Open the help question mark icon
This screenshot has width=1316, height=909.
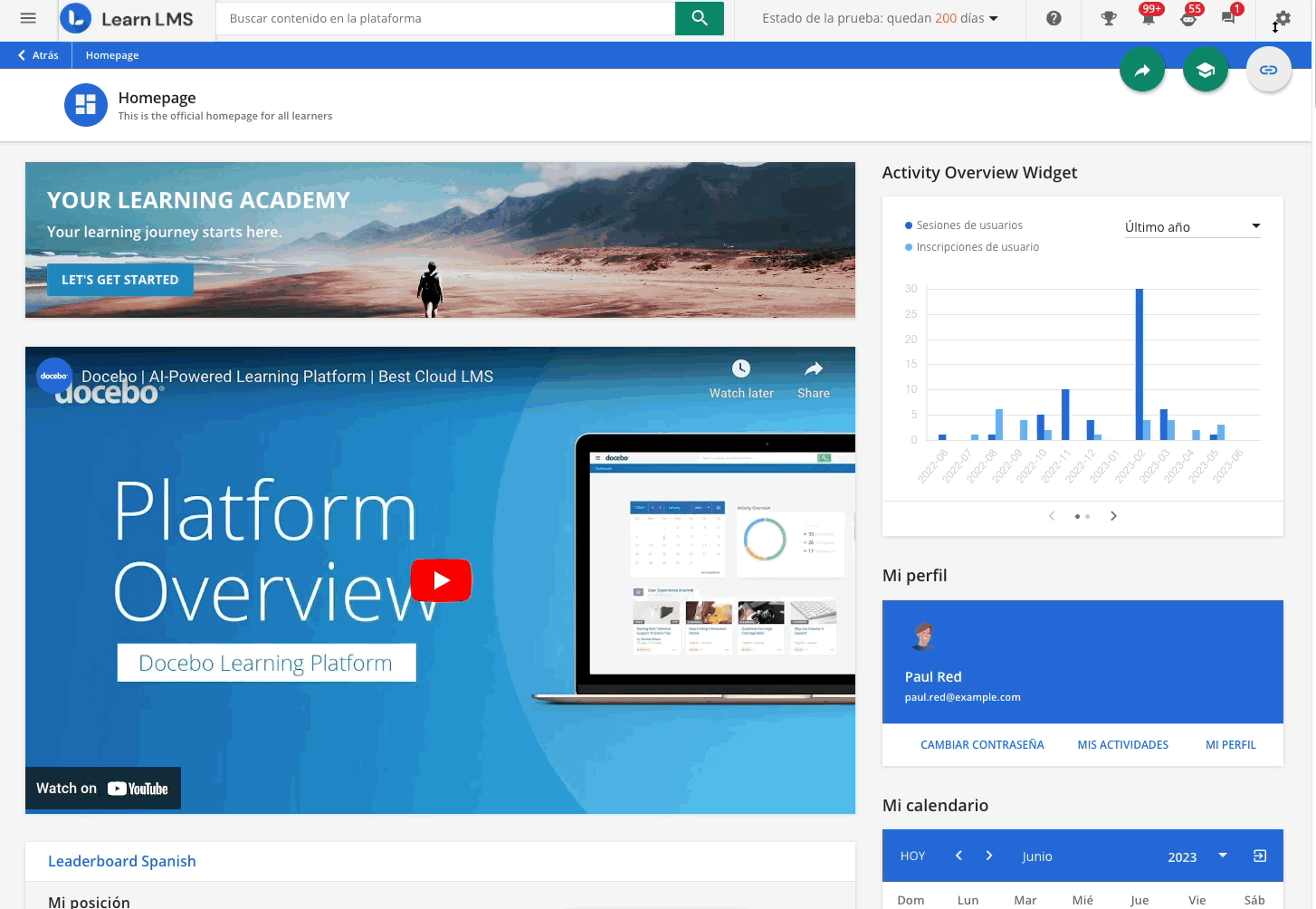[1054, 18]
